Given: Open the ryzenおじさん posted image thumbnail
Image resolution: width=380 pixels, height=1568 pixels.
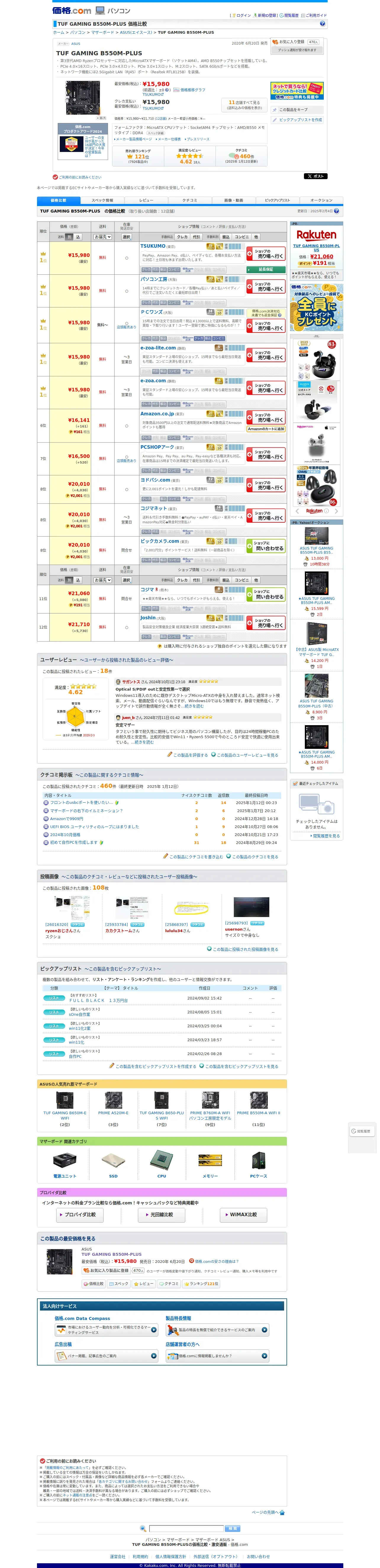Looking at the screenshot, I should coord(72,908).
